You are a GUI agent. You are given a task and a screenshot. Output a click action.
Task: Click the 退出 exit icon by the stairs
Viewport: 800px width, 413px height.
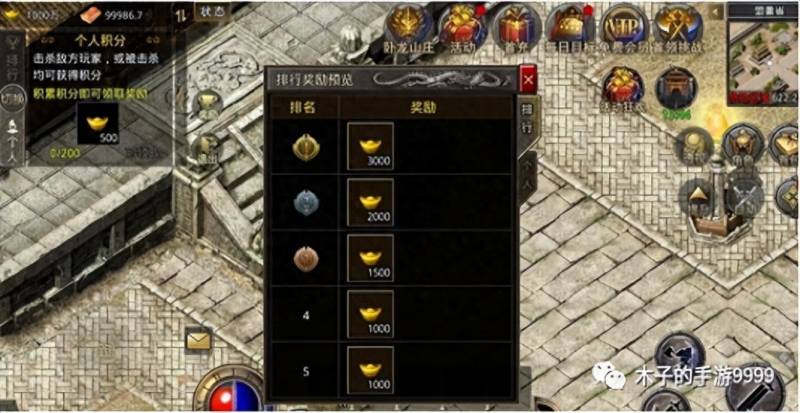pyautogui.click(x=207, y=151)
